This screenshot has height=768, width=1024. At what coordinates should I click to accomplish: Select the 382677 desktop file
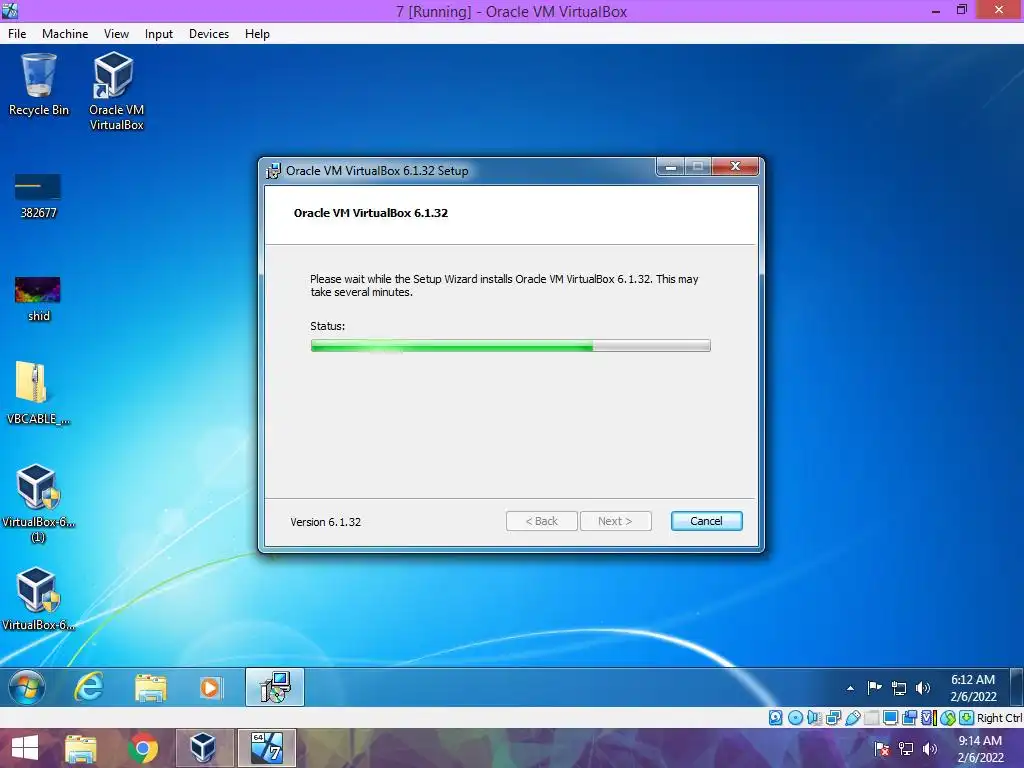[x=39, y=196]
